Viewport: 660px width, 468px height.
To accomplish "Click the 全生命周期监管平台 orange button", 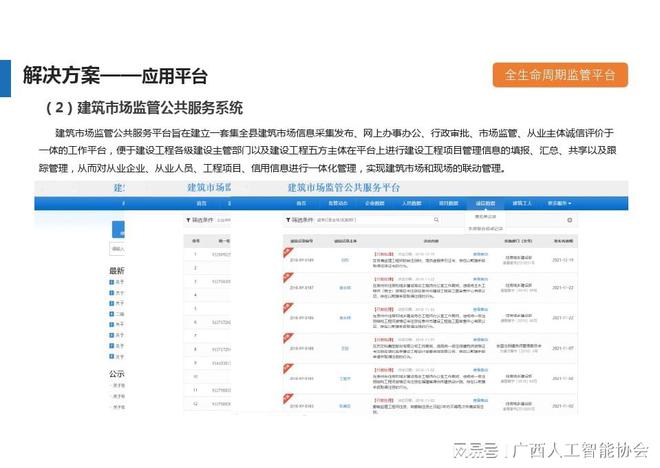I will coord(559,75).
